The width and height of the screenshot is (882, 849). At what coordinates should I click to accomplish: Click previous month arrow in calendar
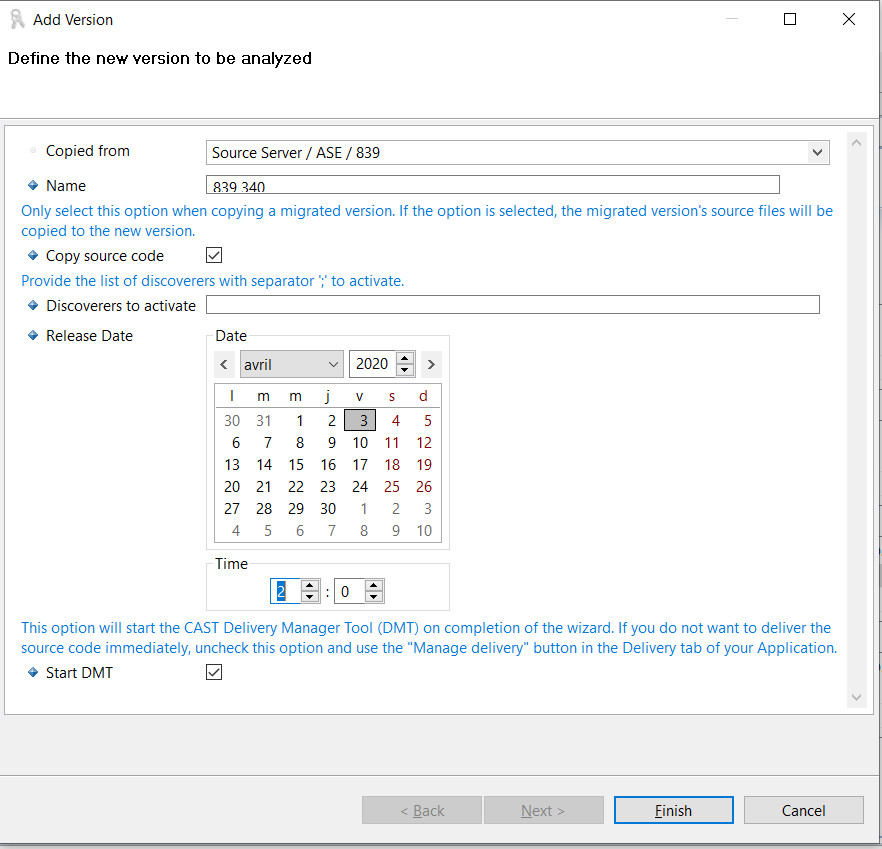(x=224, y=364)
